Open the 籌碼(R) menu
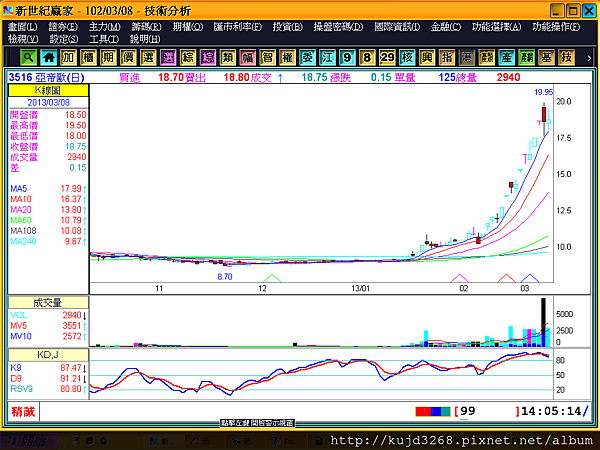 (146, 27)
